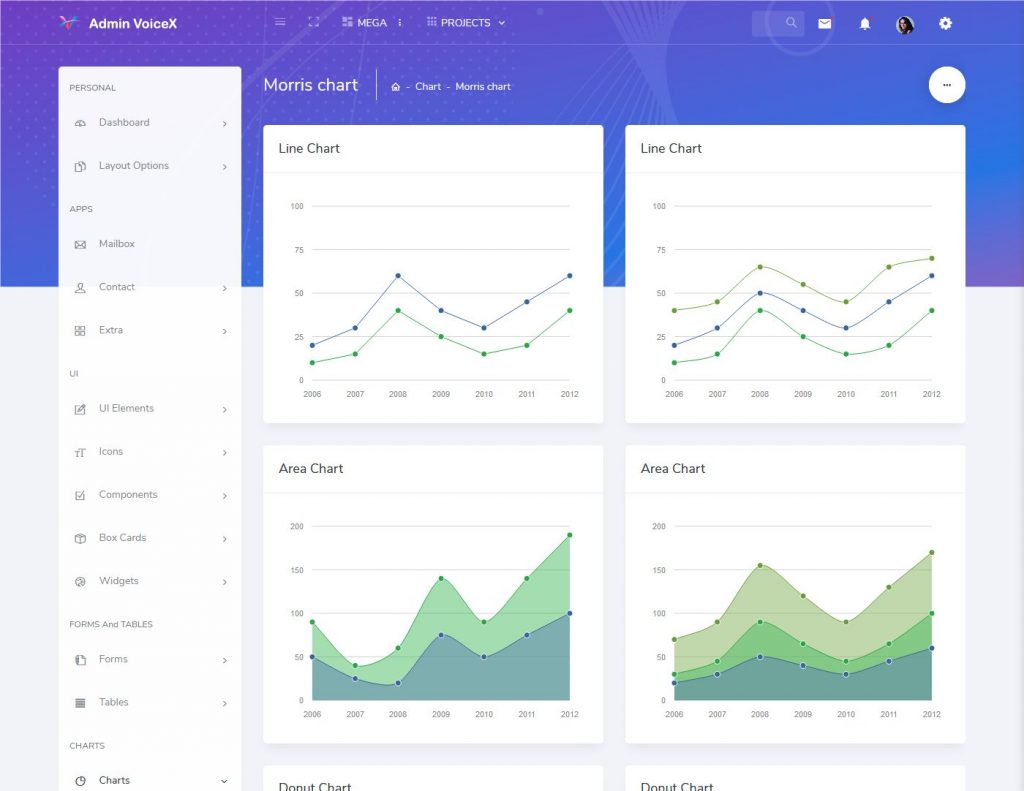This screenshot has width=1024, height=791.
Task: Click the fullscreen toggle icon in header
Action: pos(313,22)
